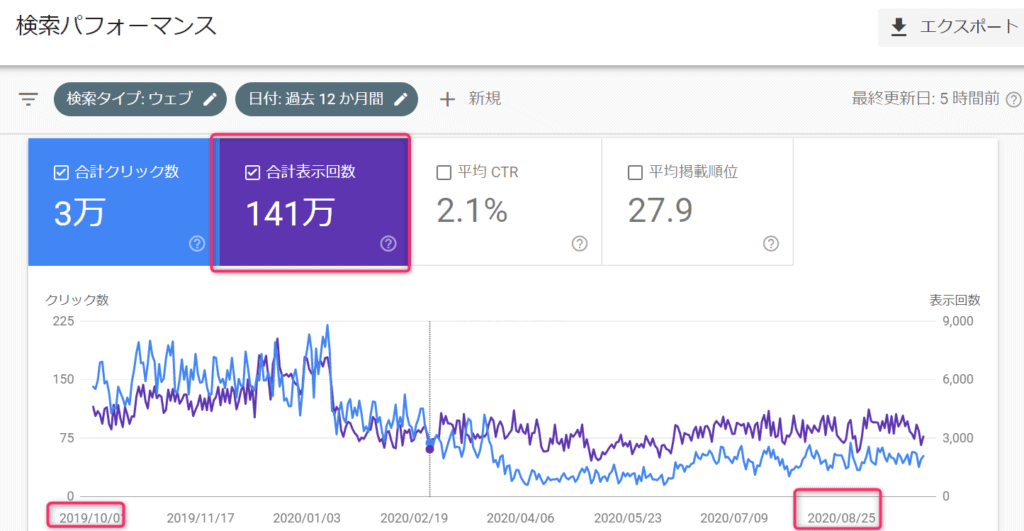Image resolution: width=1024 pixels, height=531 pixels.
Task: Open help icon in 合計表示回数 card
Action: coord(388,244)
